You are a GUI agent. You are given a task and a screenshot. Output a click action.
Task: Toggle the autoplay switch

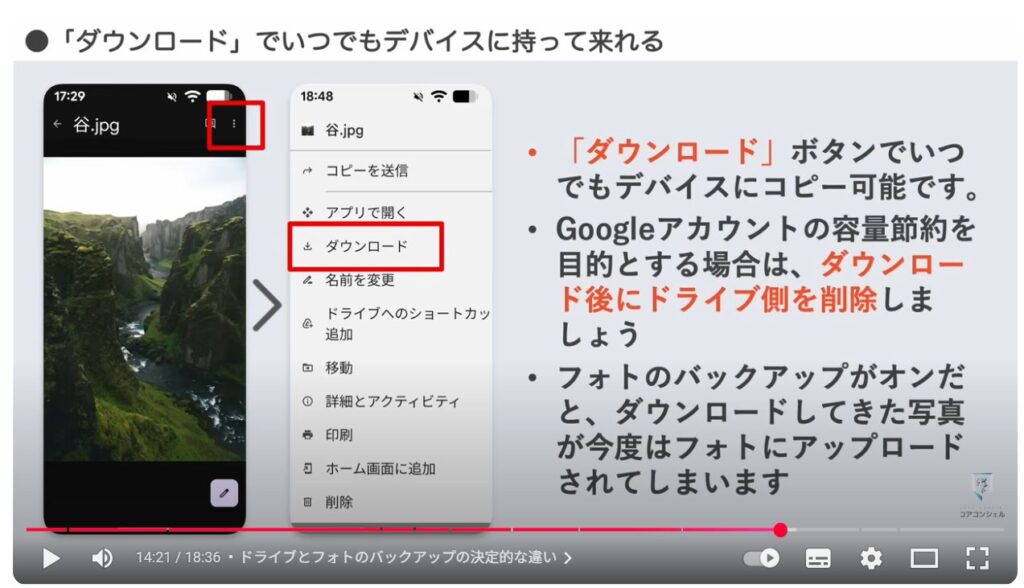(761, 558)
